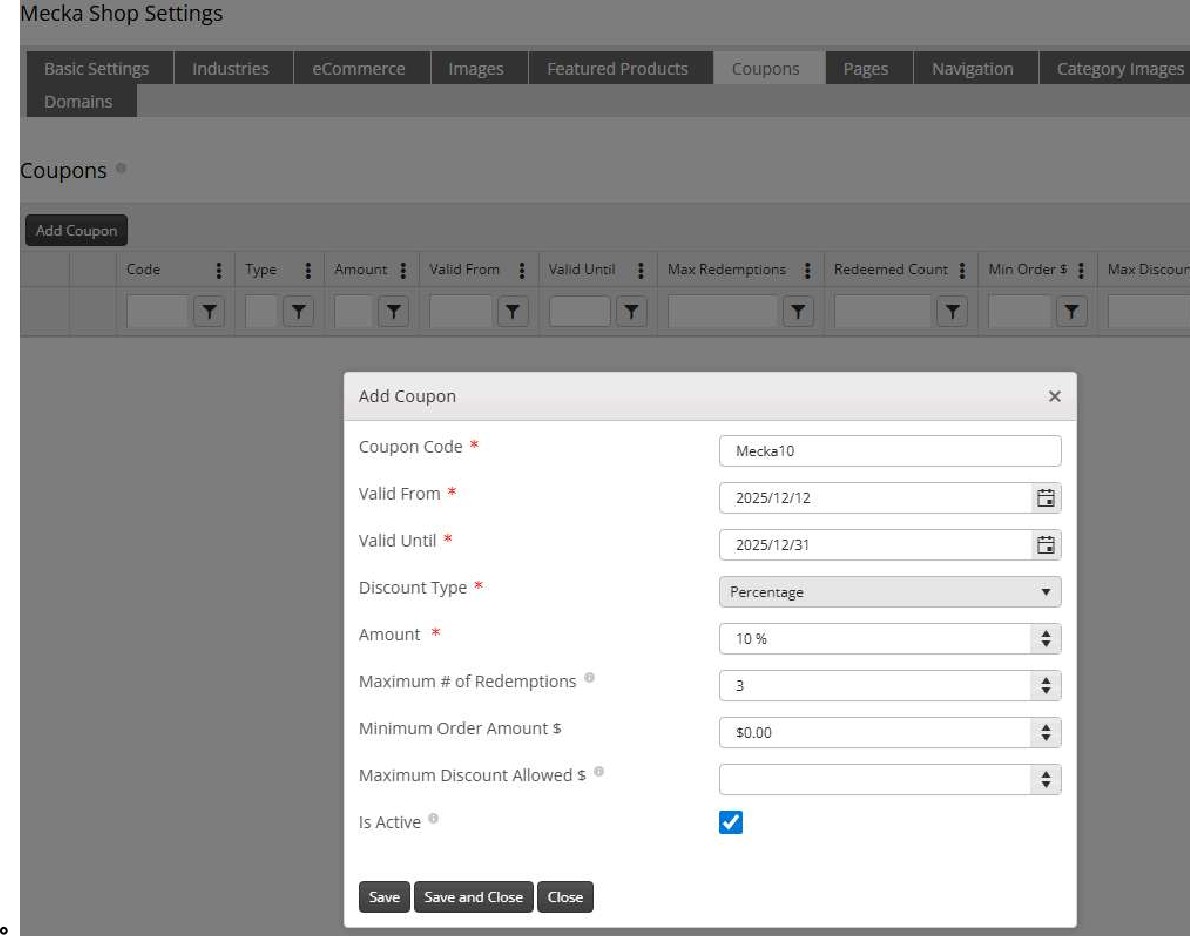1190x936 pixels.
Task: Click the Minimum Order Amount spinner arrows
Action: 1045,733
